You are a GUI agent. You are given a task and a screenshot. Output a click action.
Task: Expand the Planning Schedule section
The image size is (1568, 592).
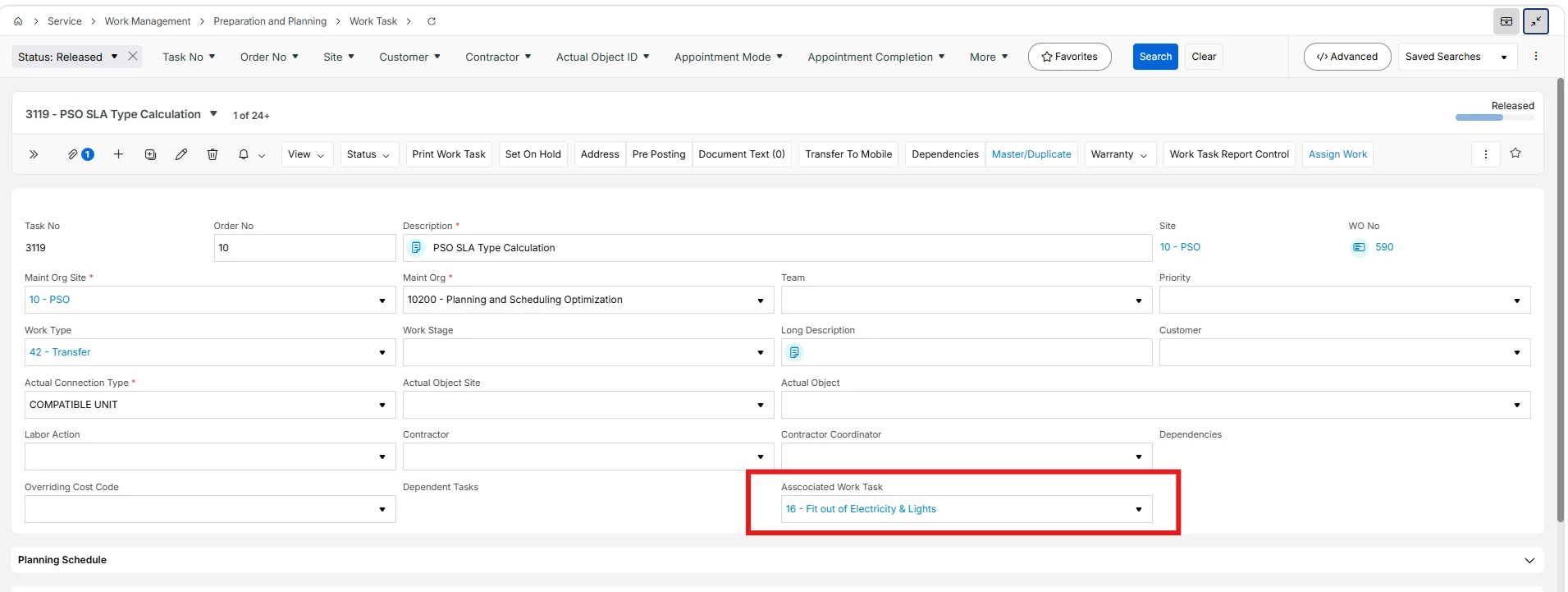coord(1529,560)
